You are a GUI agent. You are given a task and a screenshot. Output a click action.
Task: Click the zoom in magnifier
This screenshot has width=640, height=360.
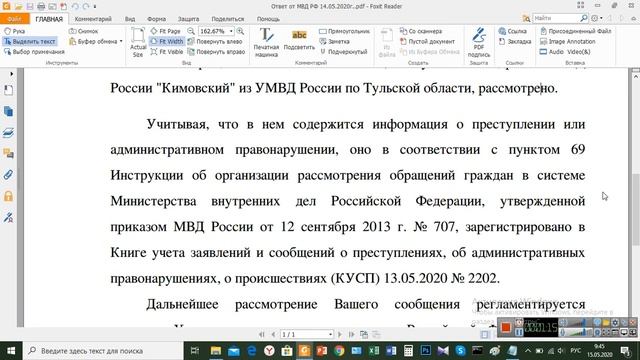click(x=240, y=31)
